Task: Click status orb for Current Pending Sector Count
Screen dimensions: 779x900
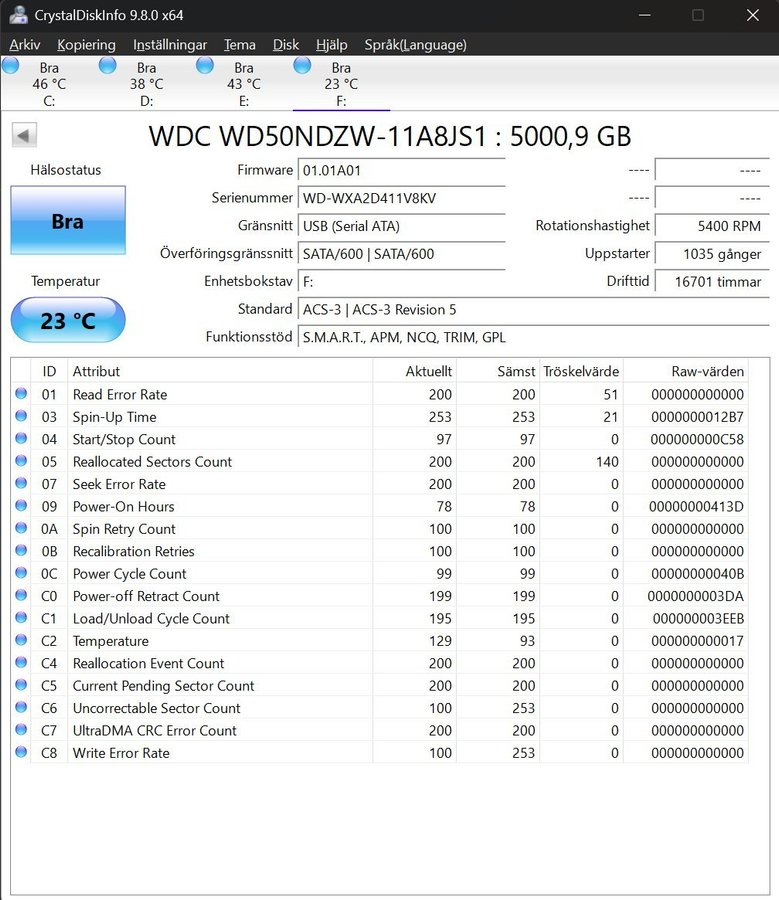Action: (21, 685)
